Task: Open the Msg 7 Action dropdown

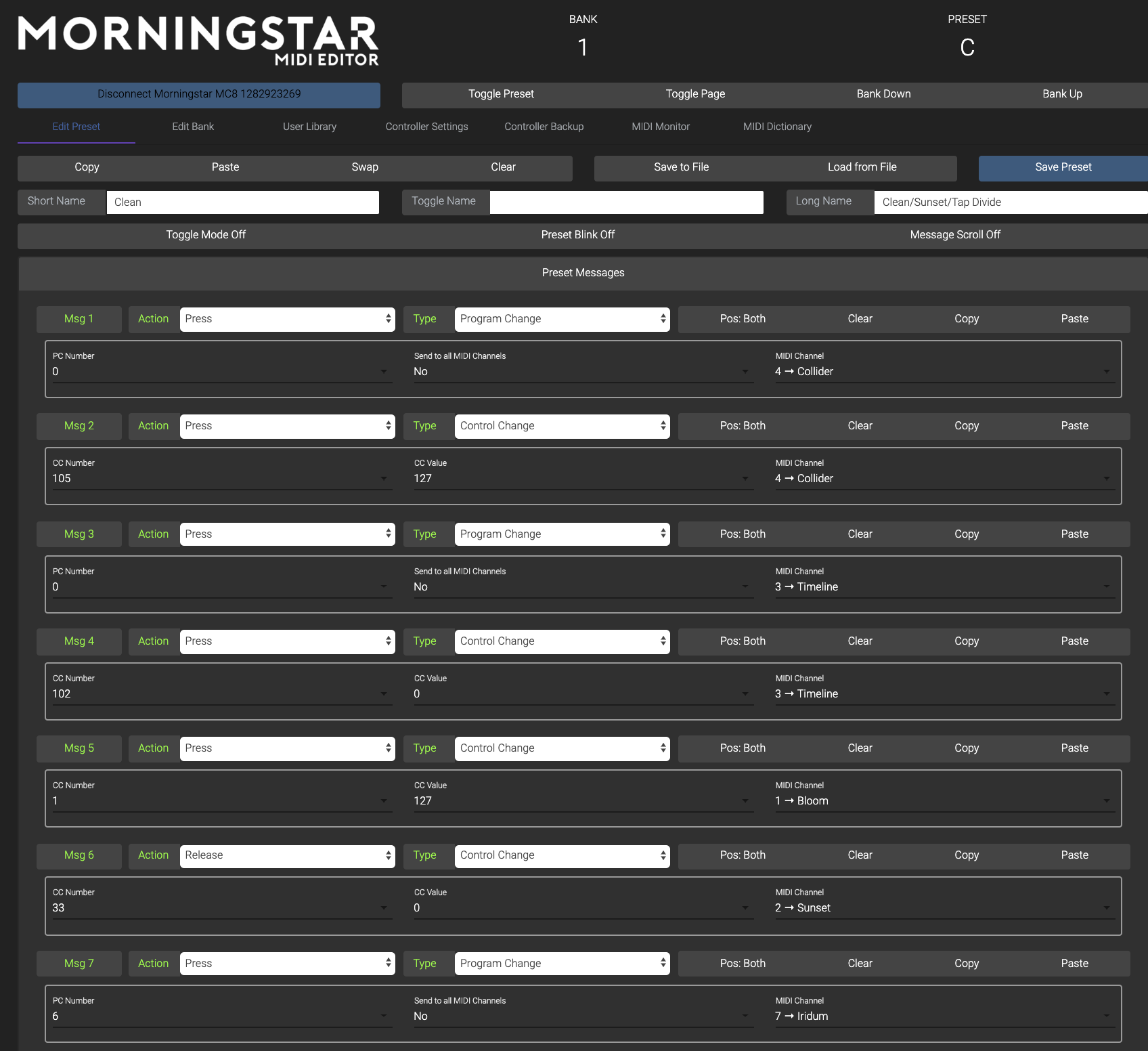Action: point(288,964)
